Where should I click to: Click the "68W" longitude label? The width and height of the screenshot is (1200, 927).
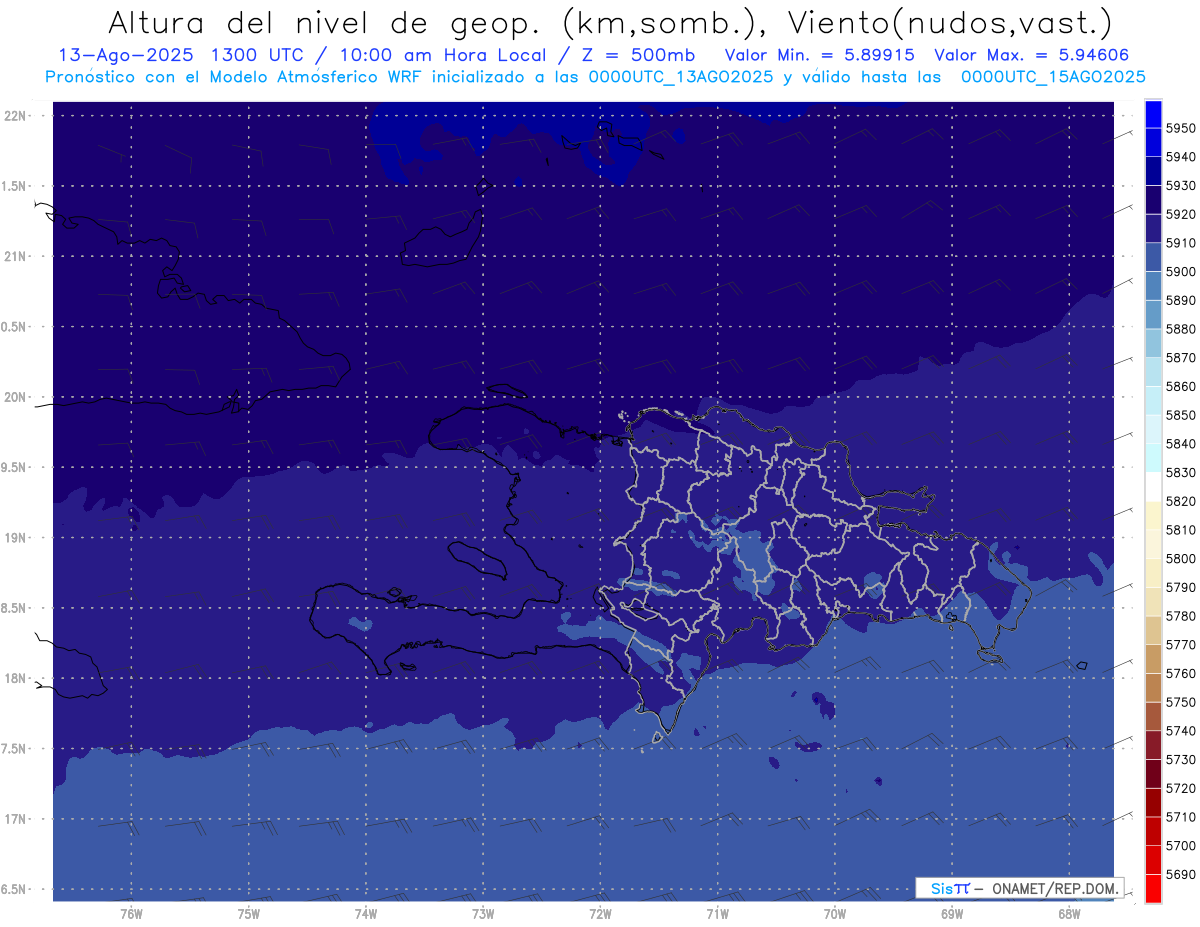[x=1069, y=914]
